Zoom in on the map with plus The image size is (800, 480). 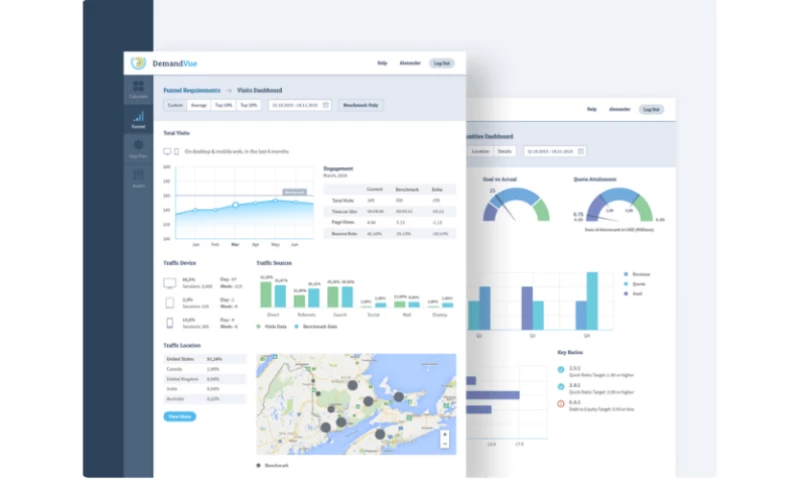tap(445, 435)
